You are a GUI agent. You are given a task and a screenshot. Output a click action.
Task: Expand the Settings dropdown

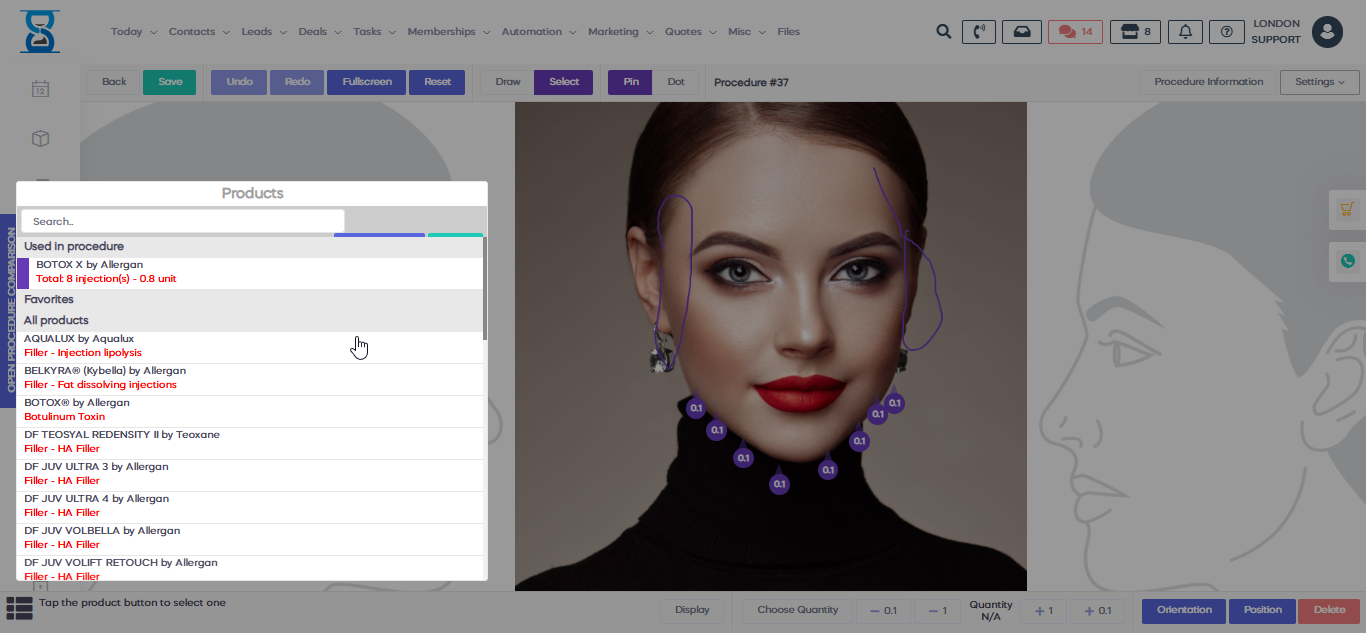1319,82
